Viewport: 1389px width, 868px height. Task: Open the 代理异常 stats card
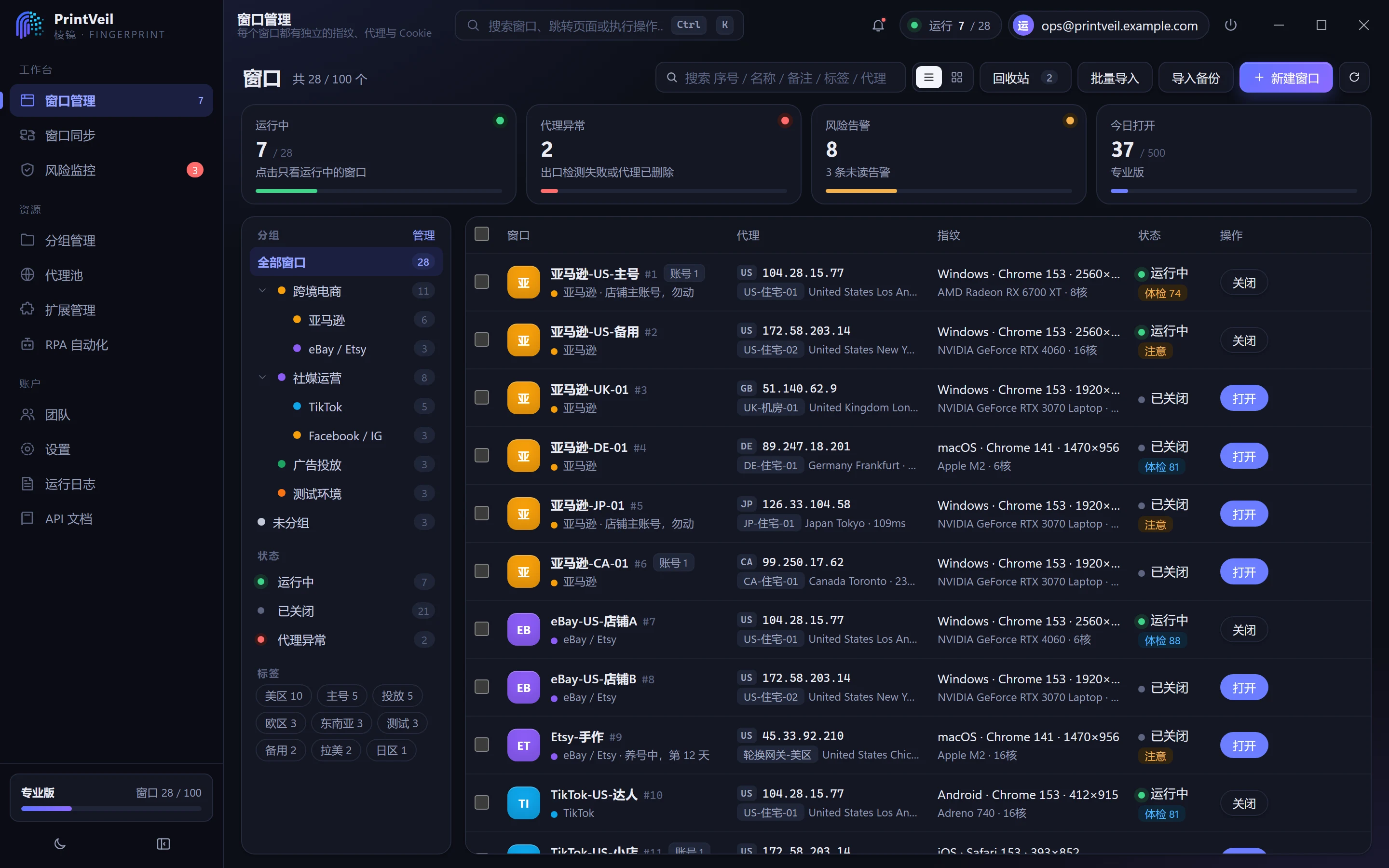click(x=664, y=154)
